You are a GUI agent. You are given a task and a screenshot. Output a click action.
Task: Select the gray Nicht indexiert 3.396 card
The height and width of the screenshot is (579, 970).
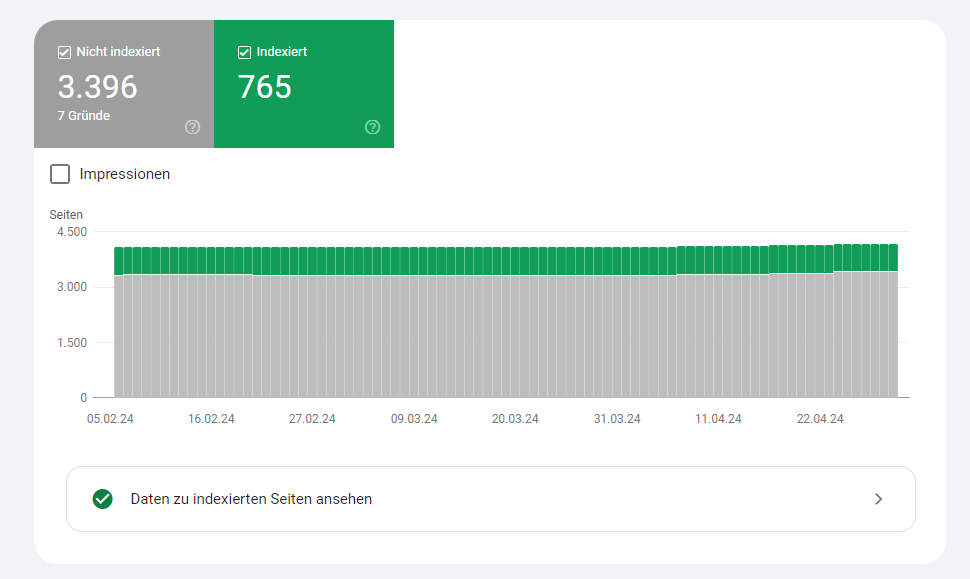click(124, 84)
